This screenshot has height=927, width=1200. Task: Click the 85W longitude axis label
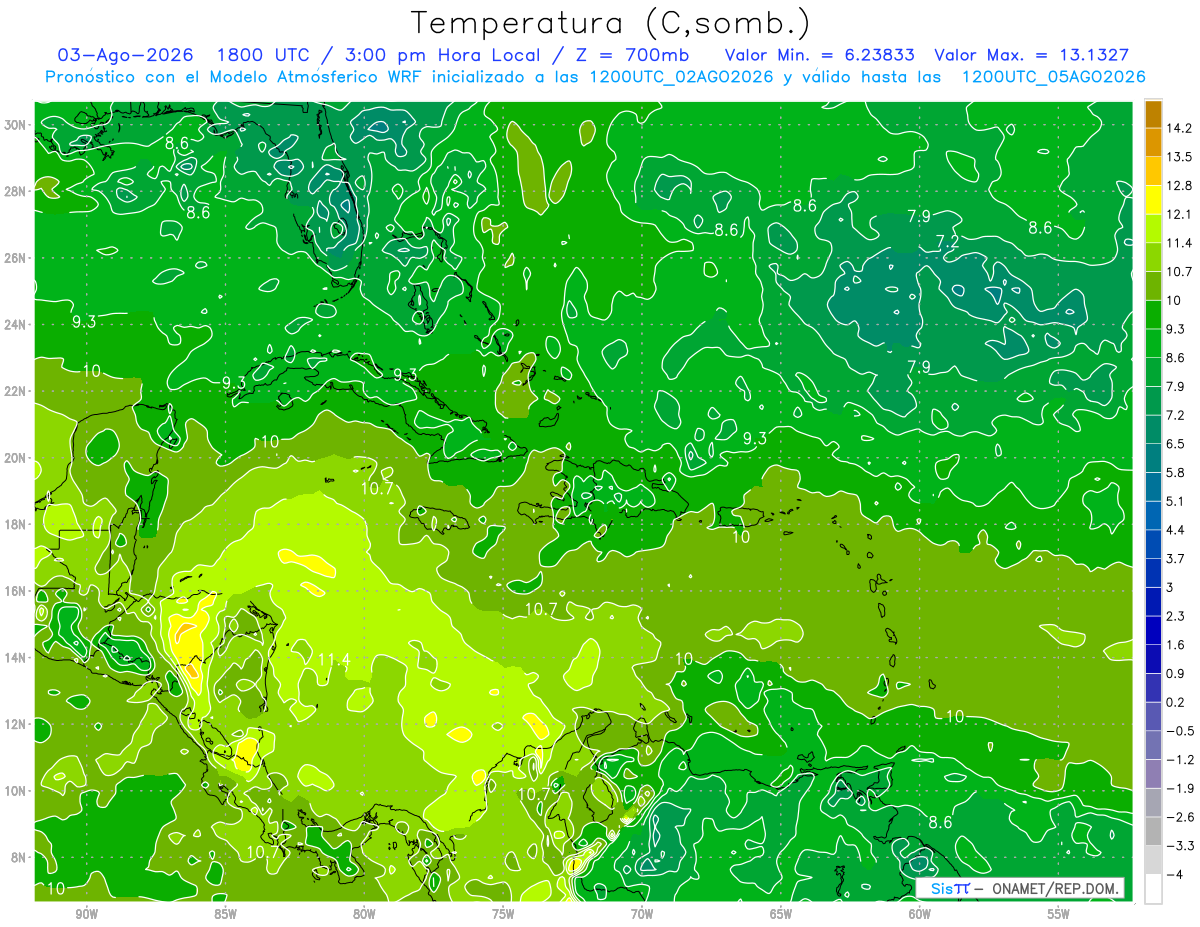(x=225, y=914)
